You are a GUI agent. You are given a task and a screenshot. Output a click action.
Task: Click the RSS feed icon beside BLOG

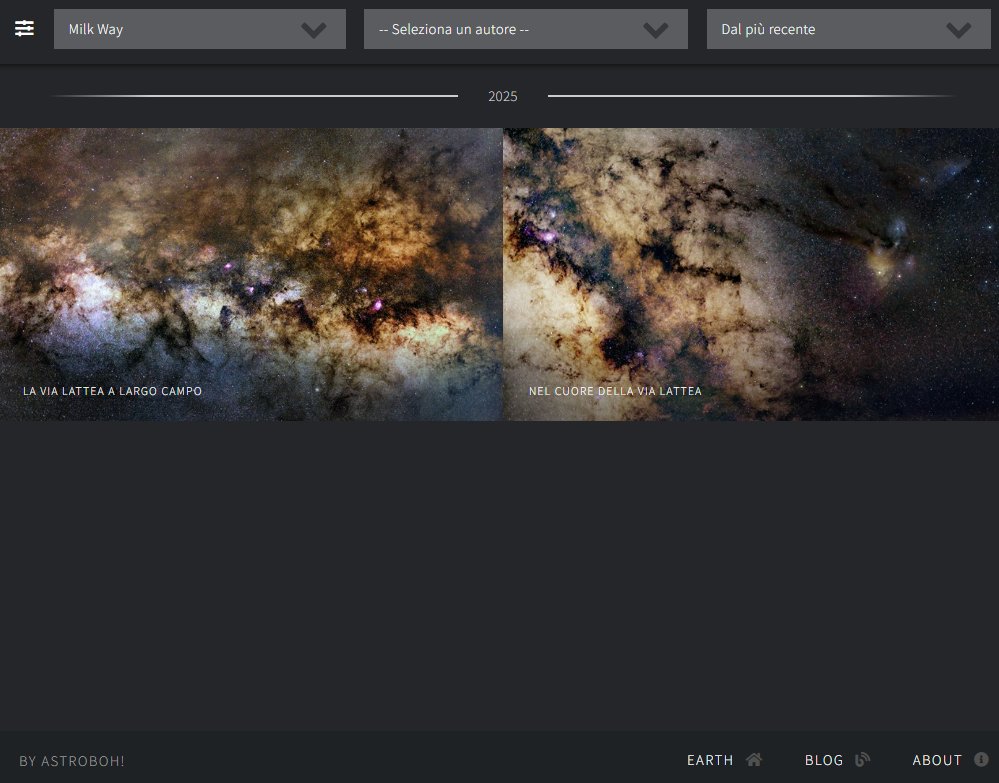(862, 760)
